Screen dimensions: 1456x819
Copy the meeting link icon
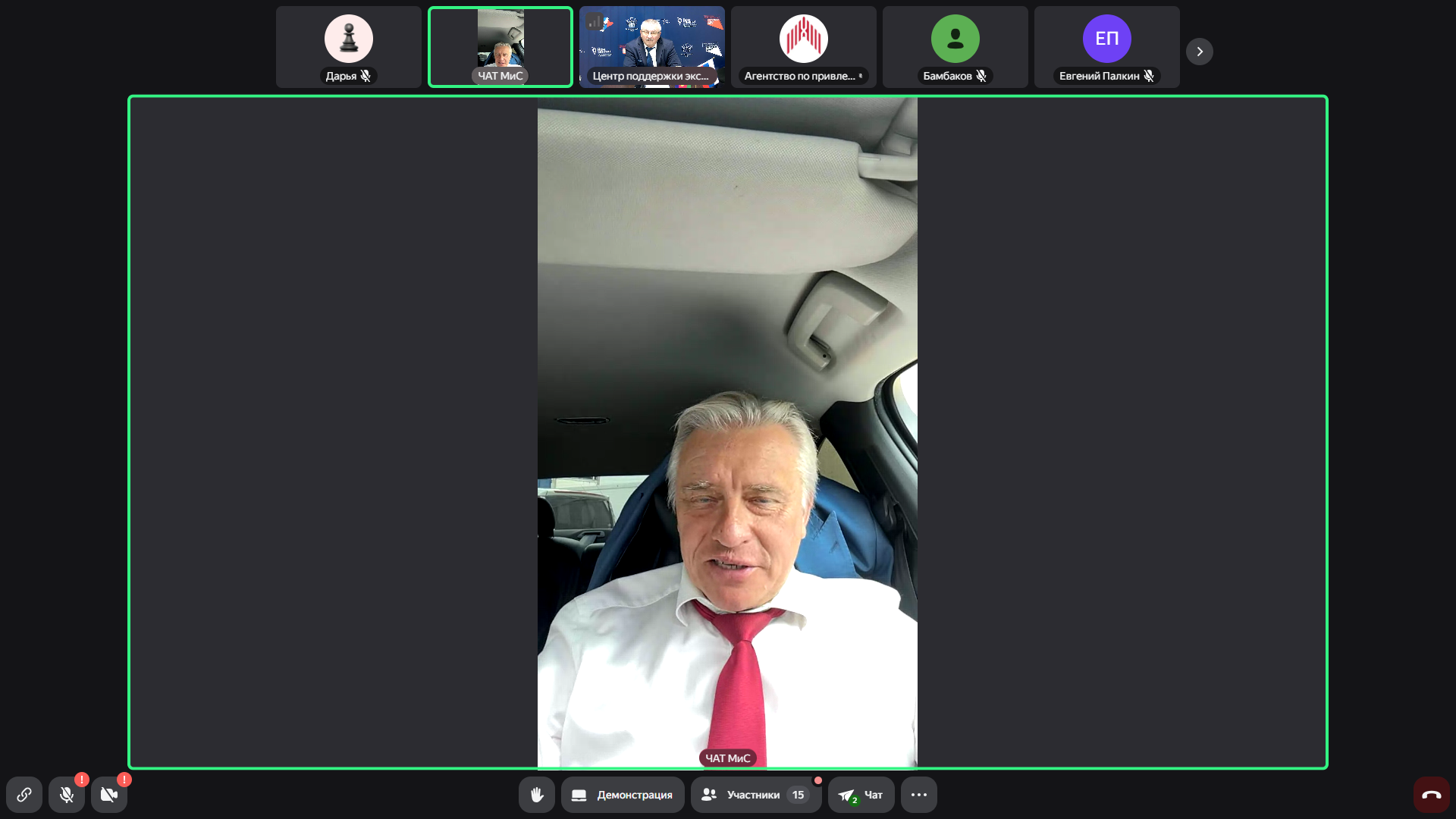(24, 795)
